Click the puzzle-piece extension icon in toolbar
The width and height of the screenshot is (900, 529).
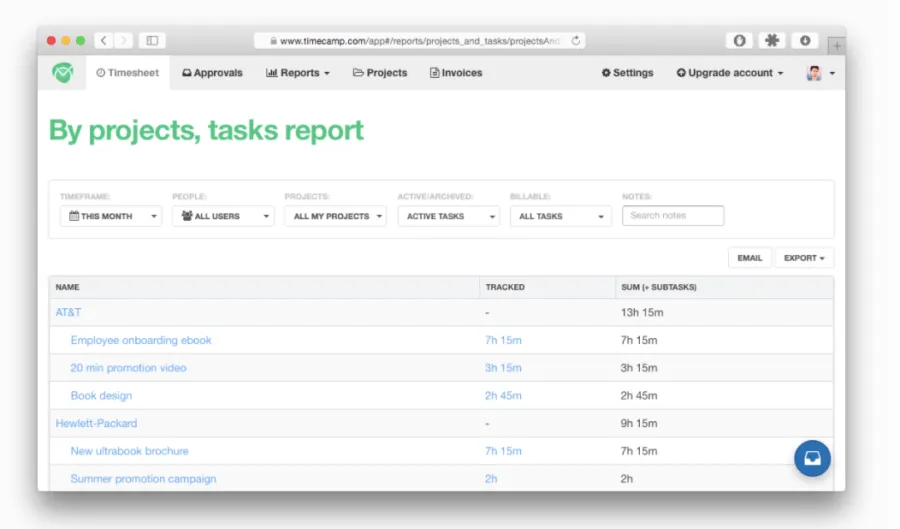click(x=772, y=41)
